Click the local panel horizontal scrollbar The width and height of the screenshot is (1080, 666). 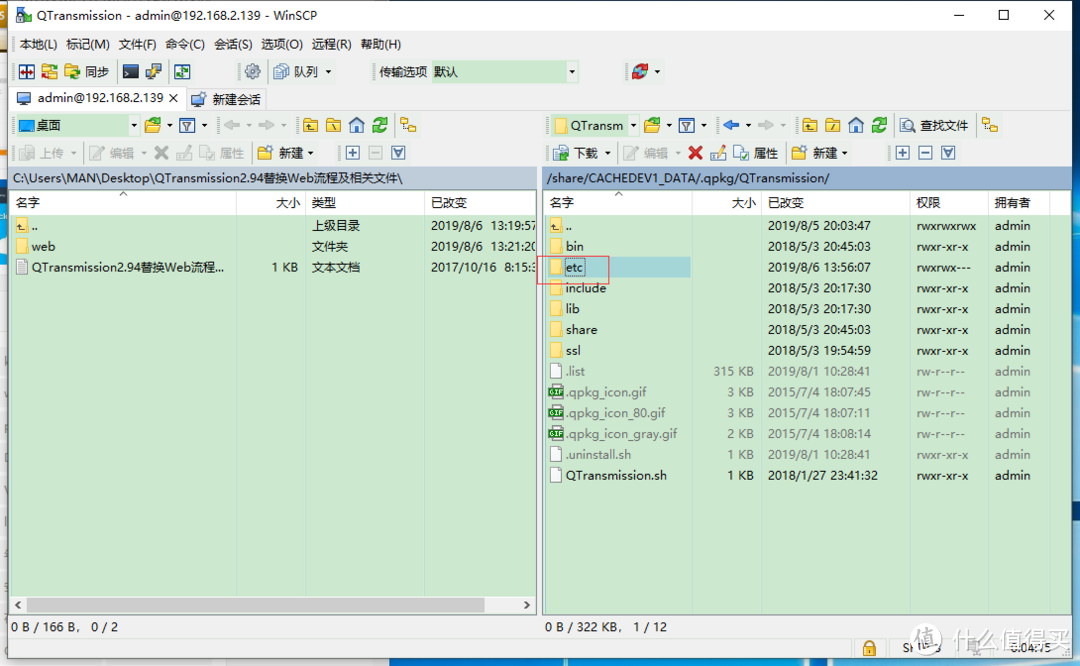coord(255,605)
